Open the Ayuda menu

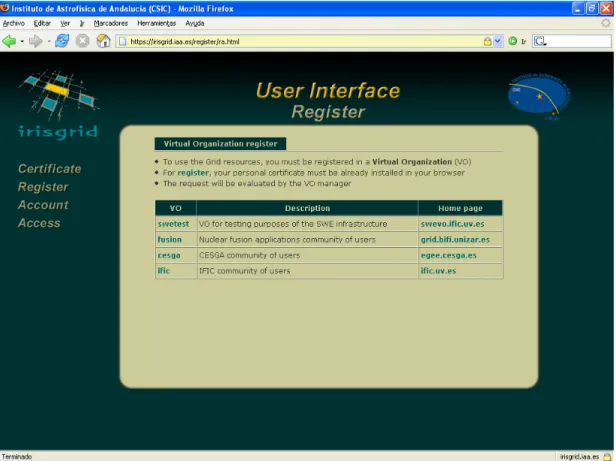click(195, 23)
